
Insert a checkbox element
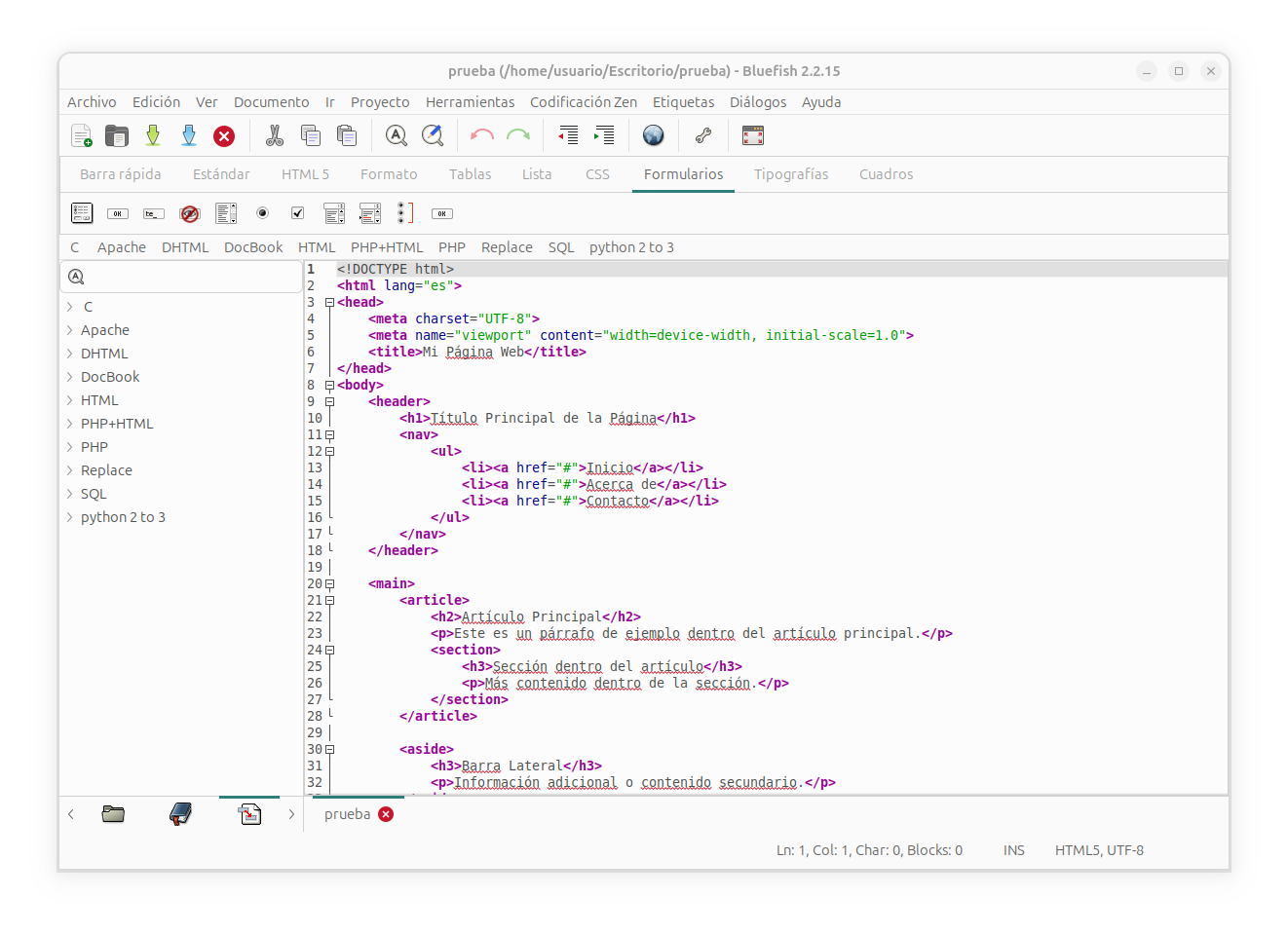[298, 212]
